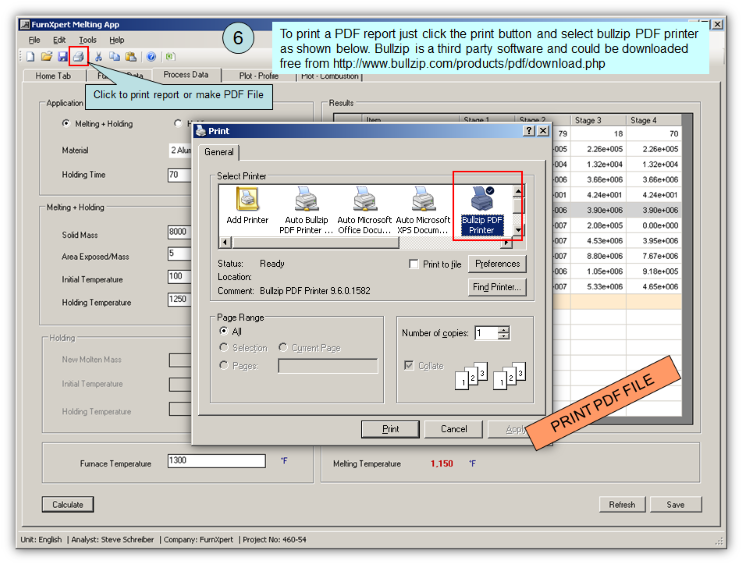This screenshot has width=743, height=565.
Task: Click Cancel in the Print dialog
Action: pyautogui.click(x=453, y=429)
